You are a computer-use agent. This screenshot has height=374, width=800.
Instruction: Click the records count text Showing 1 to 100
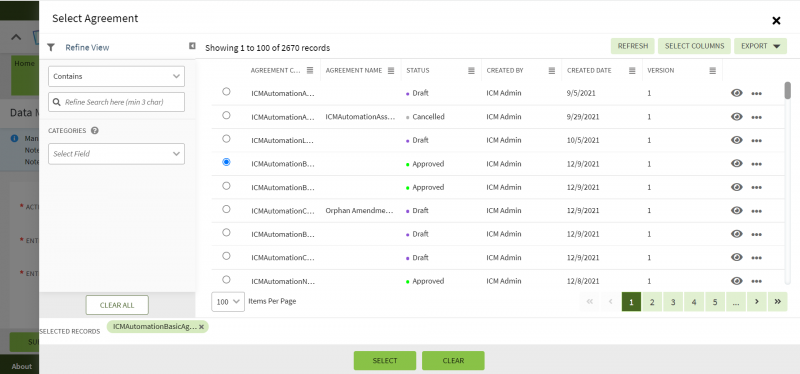pos(267,48)
